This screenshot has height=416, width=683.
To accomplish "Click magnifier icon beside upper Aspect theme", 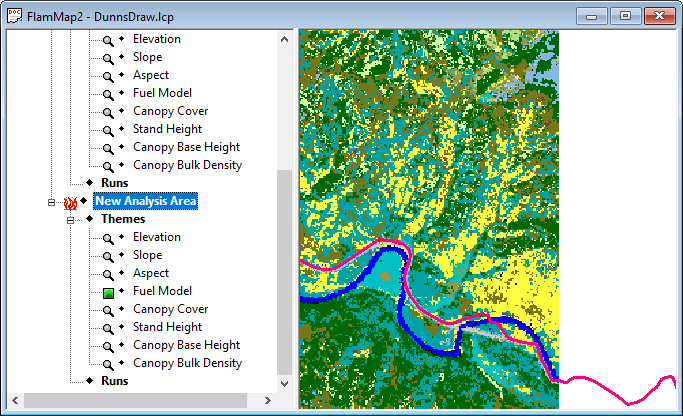I will tap(108, 77).
